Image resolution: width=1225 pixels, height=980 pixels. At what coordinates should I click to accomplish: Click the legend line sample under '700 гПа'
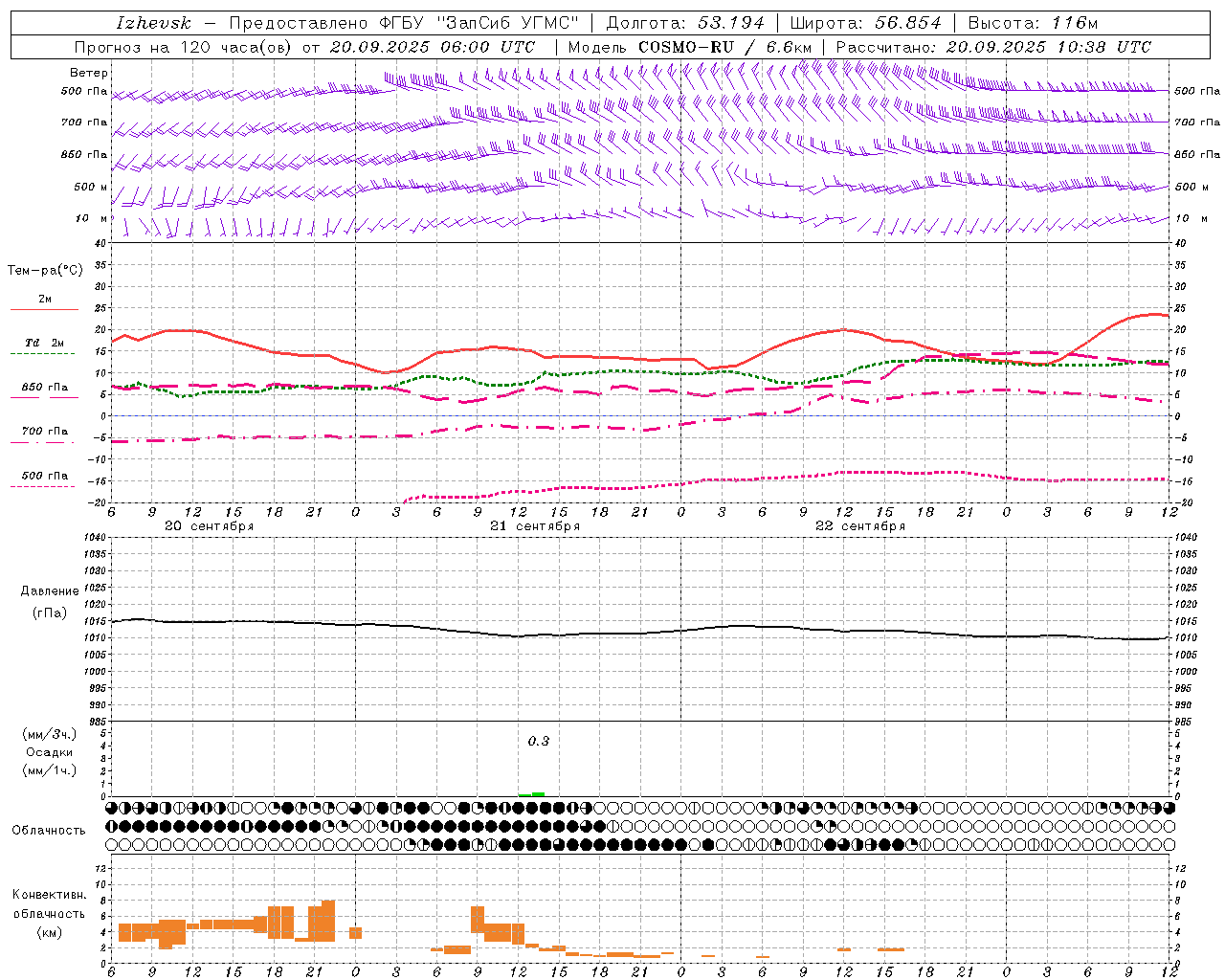click(x=42, y=443)
